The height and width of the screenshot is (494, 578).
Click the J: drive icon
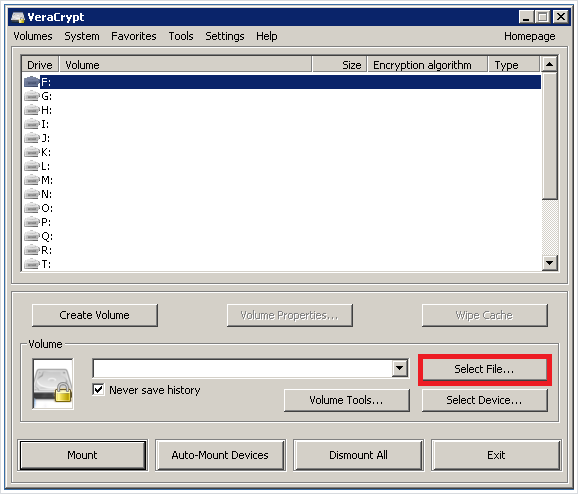32,138
